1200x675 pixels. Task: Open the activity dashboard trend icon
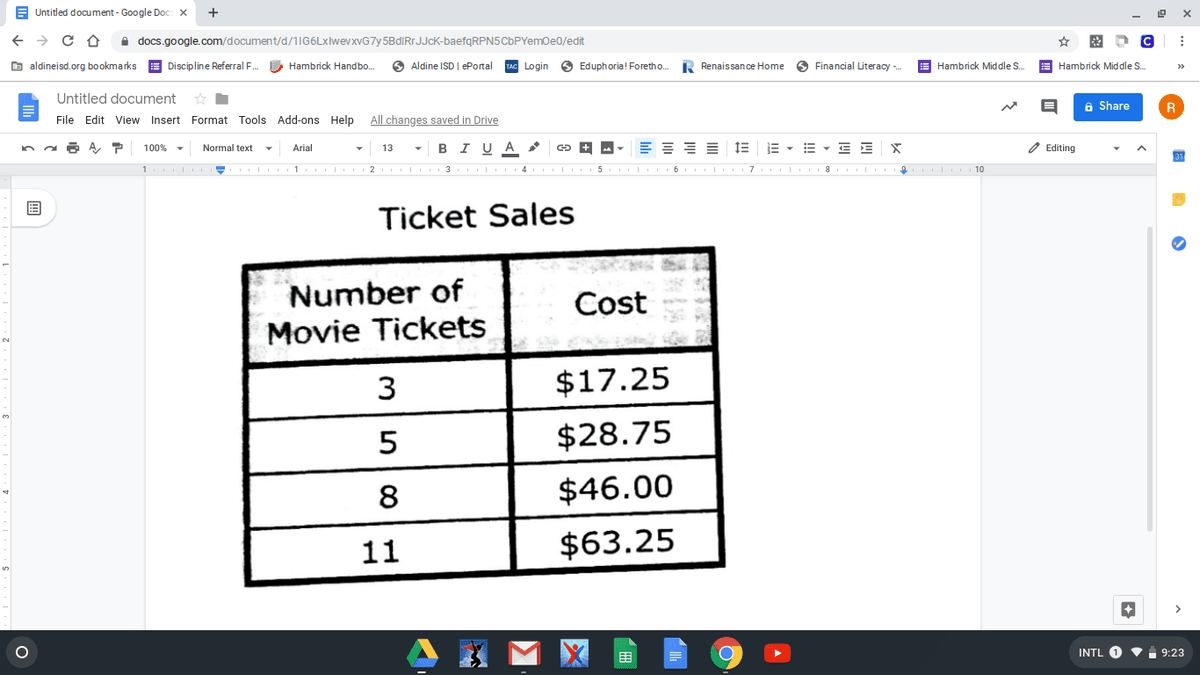[x=1011, y=106]
